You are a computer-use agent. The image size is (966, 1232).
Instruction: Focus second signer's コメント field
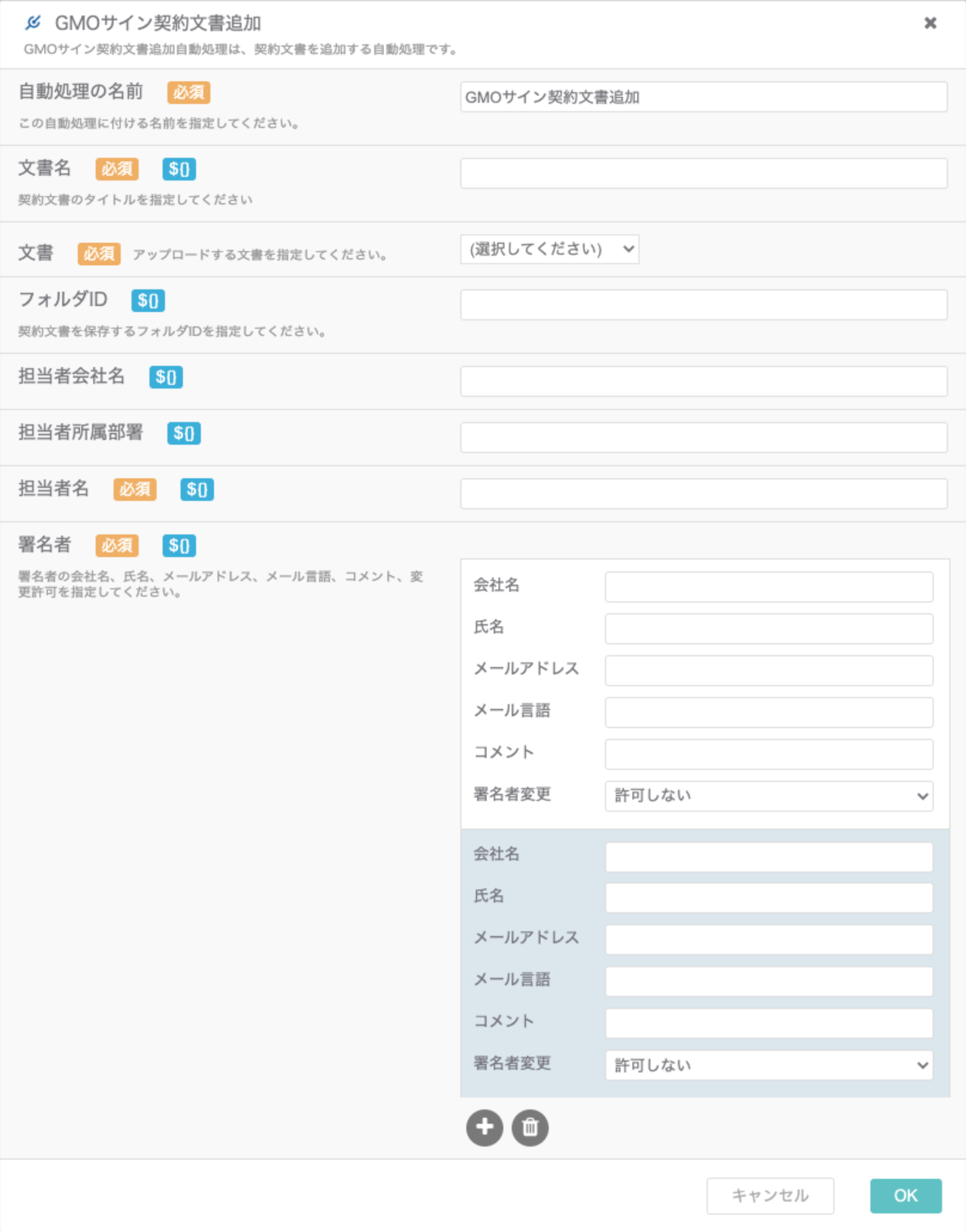pyautogui.click(x=769, y=1023)
